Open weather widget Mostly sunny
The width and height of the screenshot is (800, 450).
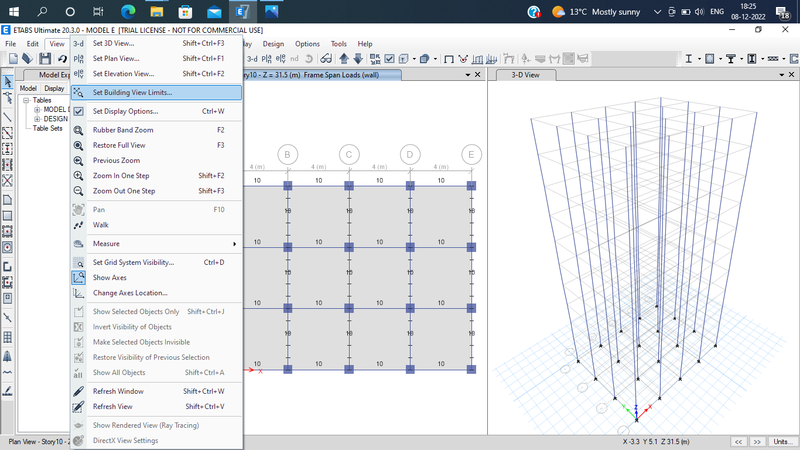tap(596, 12)
